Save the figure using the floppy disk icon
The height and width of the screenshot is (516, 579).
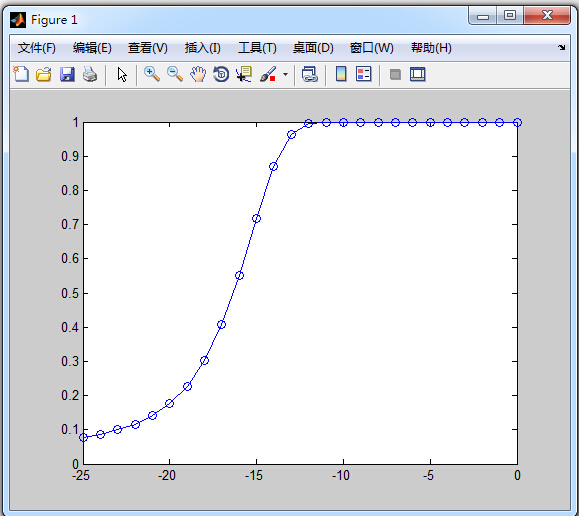tap(67, 74)
